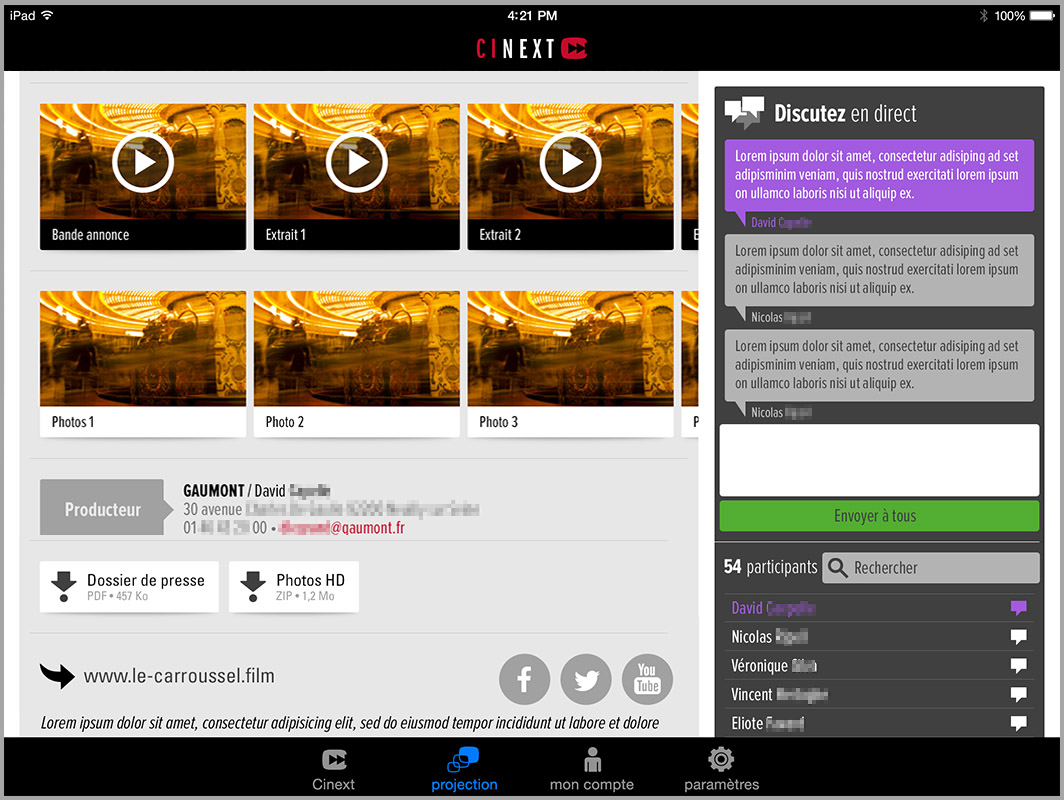Click chat bubble icon next to Vincent

point(1018,694)
